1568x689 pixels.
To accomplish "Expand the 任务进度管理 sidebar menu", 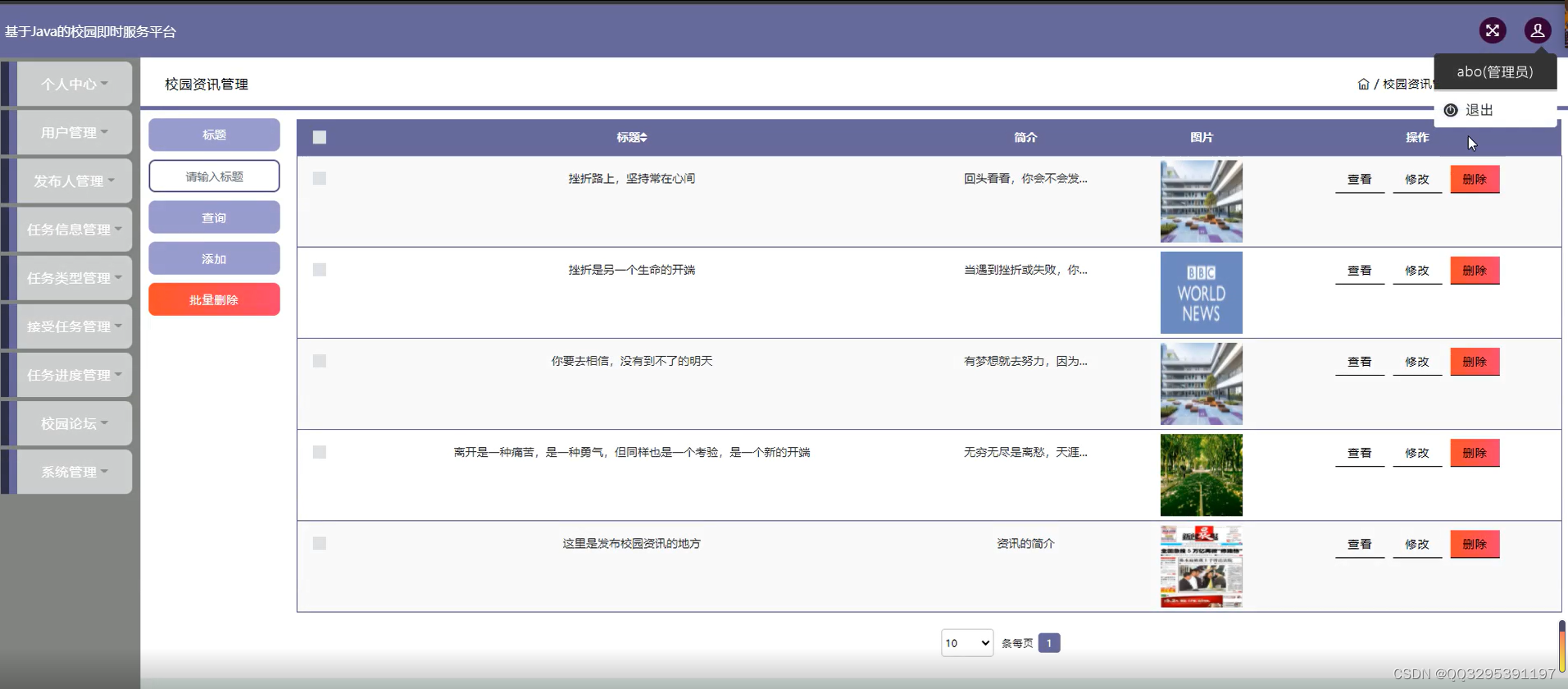I will (x=75, y=374).
